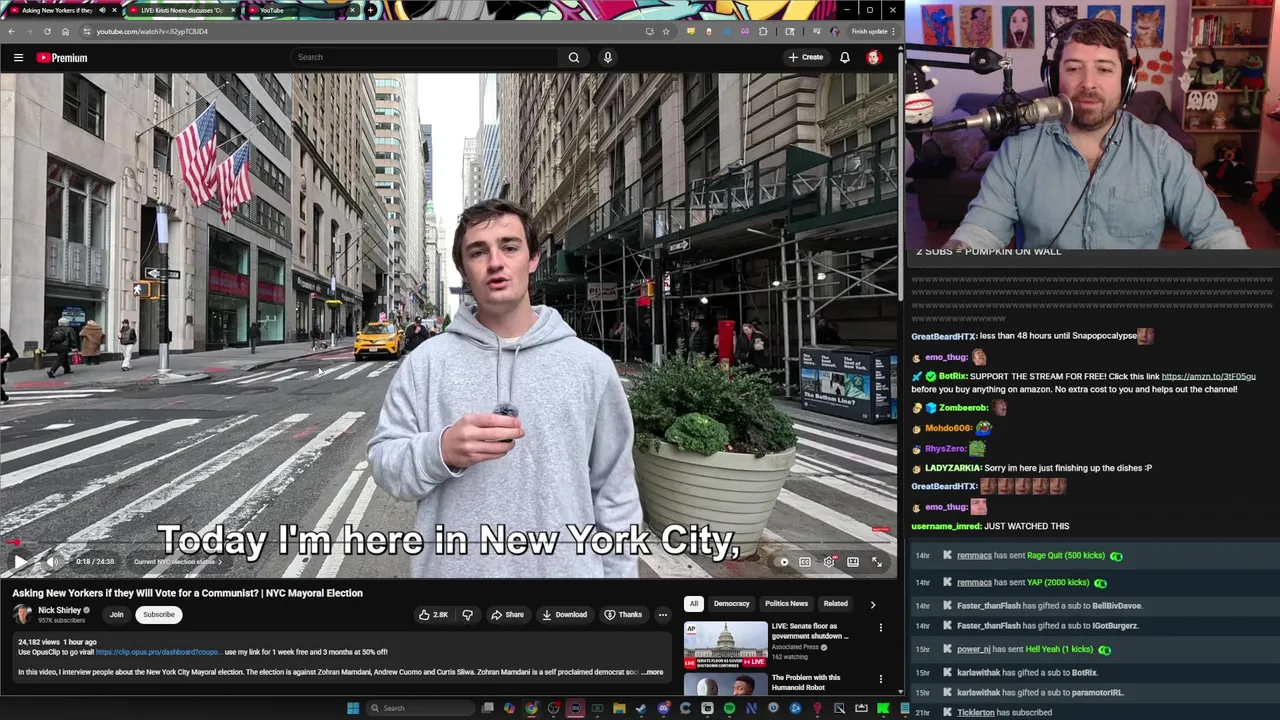Open the YouTube guide hamburger menu
Image resolution: width=1280 pixels, height=720 pixels.
(x=18, y=57)
